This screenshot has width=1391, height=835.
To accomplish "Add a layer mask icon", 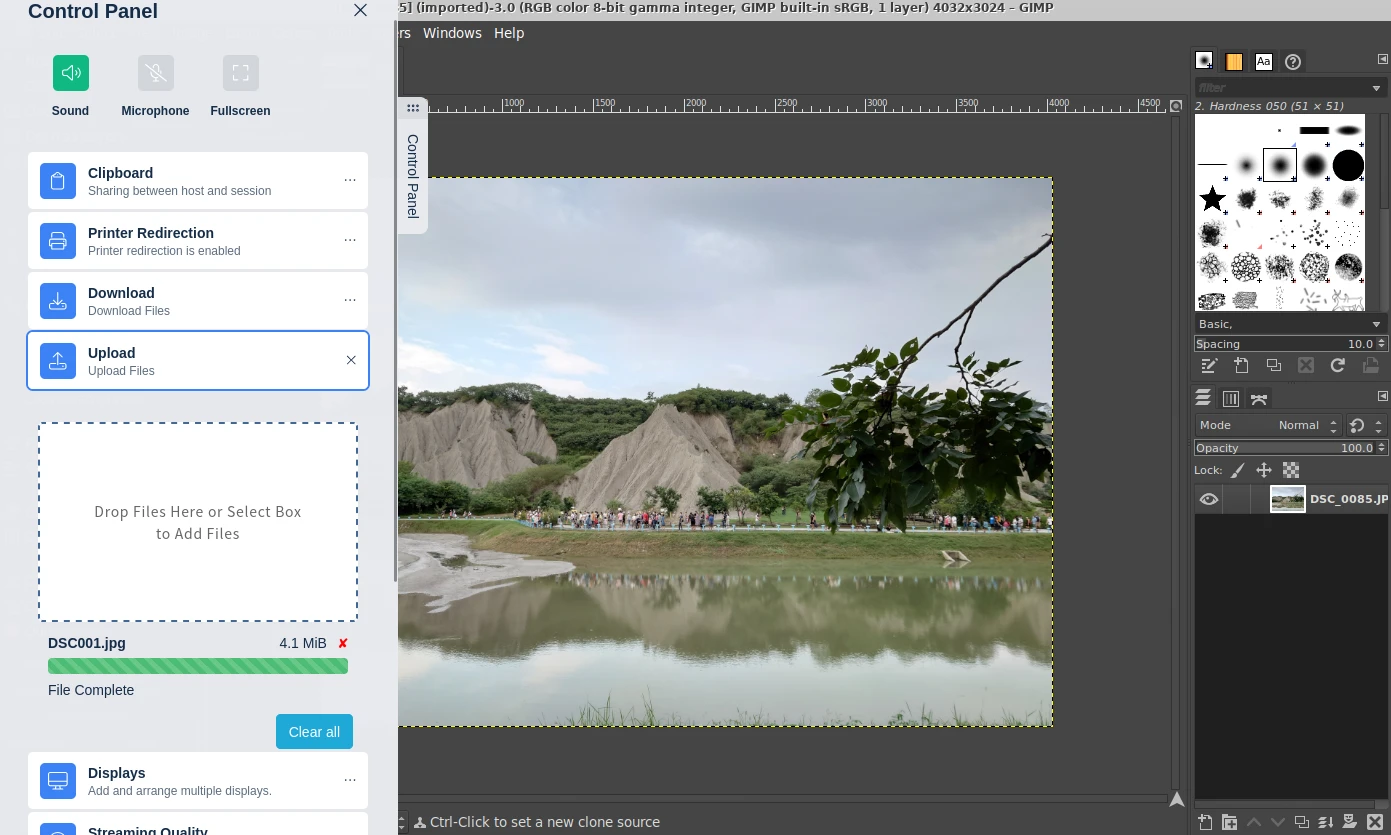I will [1349, 822].
